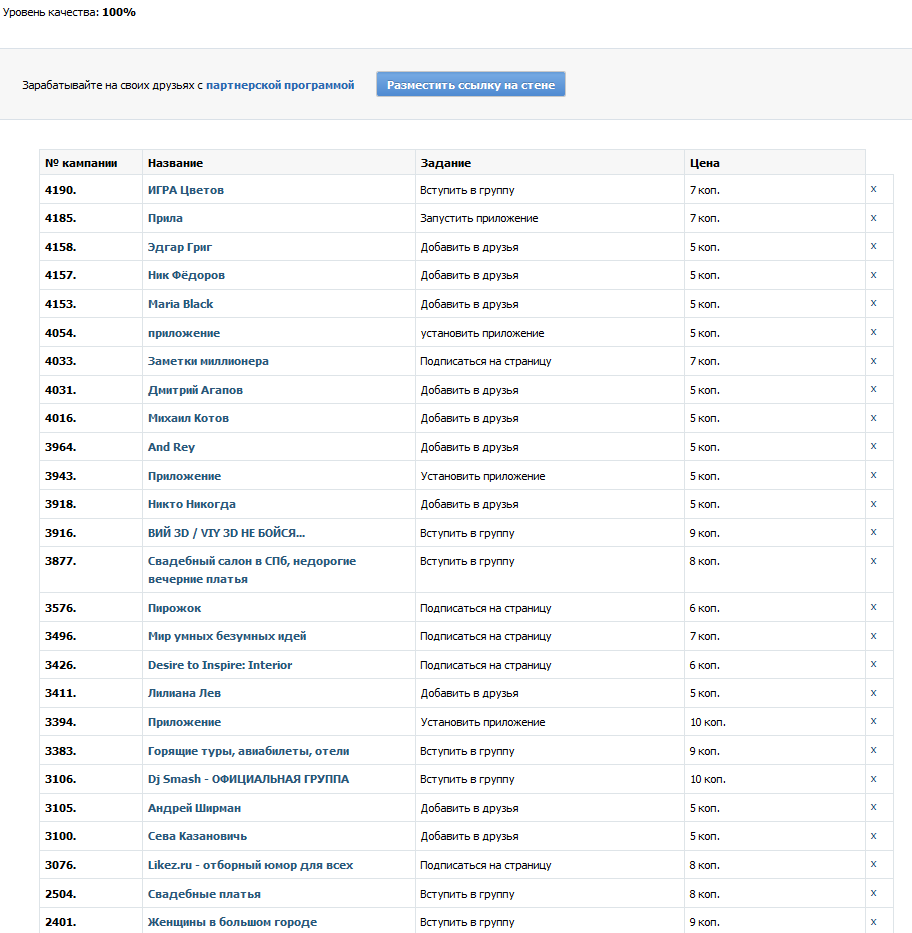Click x beside Женщины в большом городе
This screenshot has height=933, width=912.
point(873,922)
